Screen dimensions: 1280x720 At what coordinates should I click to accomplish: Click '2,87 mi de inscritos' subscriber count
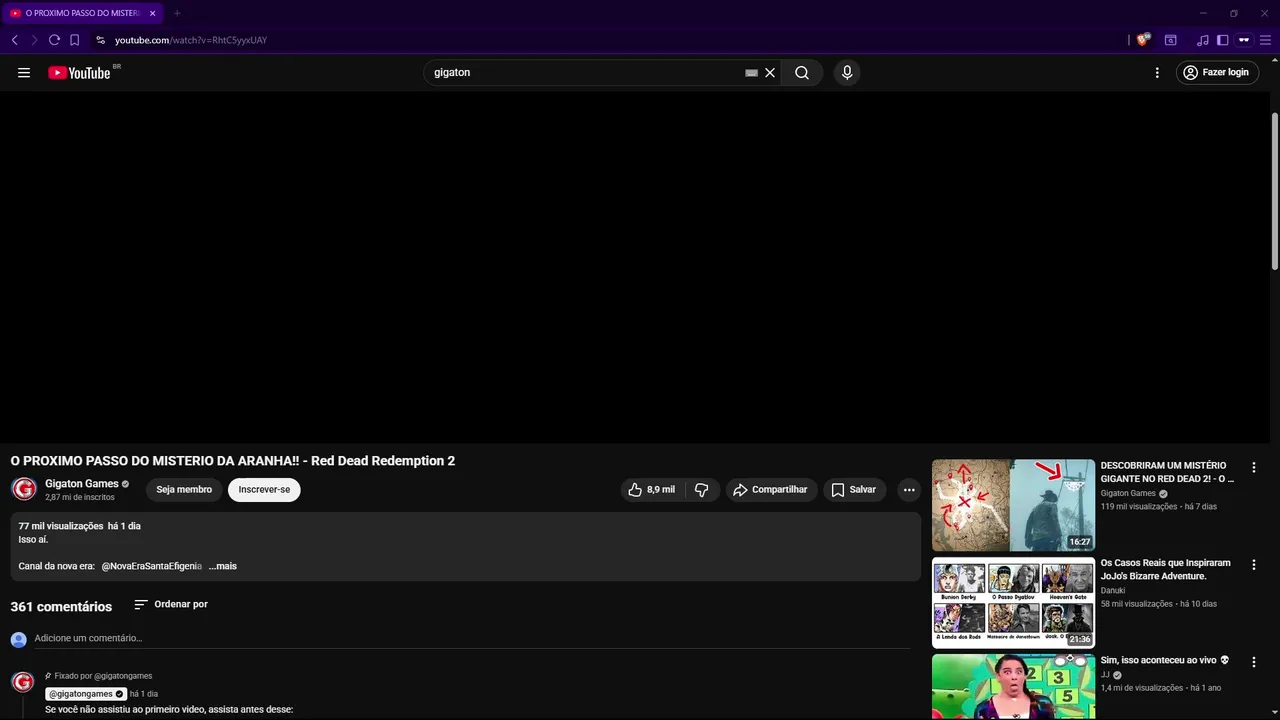80,497
